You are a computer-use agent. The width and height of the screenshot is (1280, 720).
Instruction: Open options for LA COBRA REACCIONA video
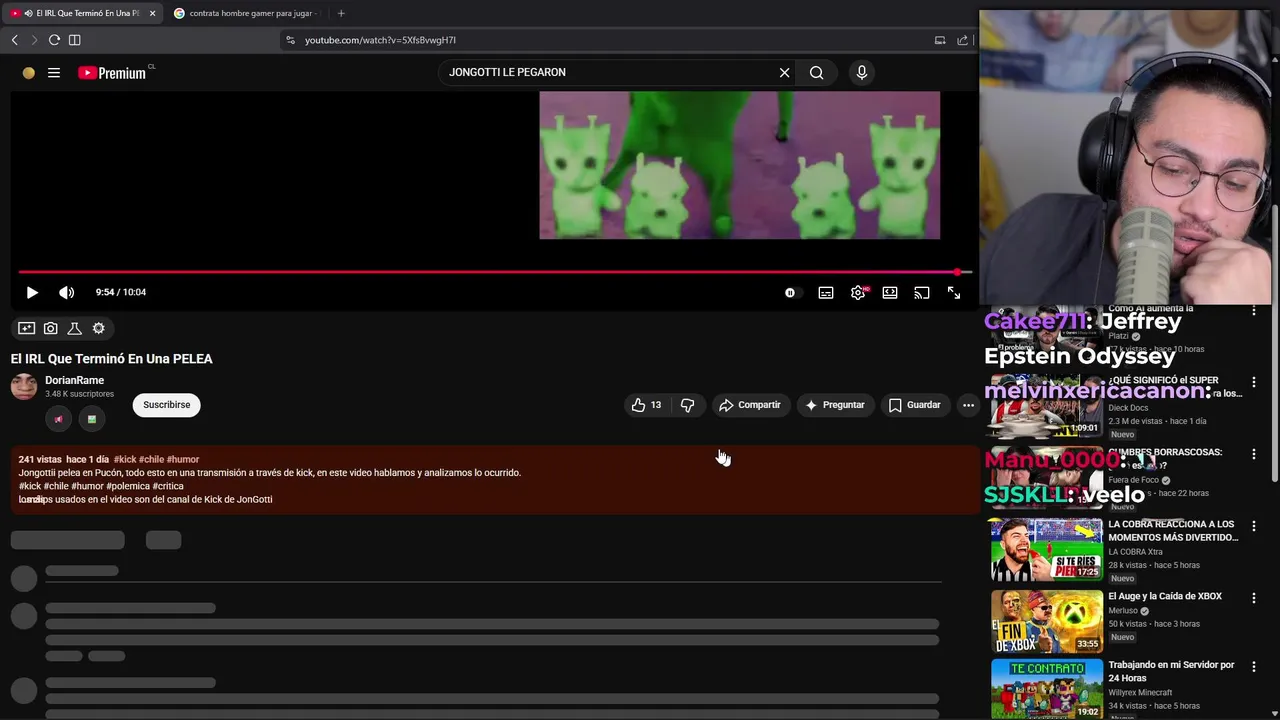pos(1254,526)
